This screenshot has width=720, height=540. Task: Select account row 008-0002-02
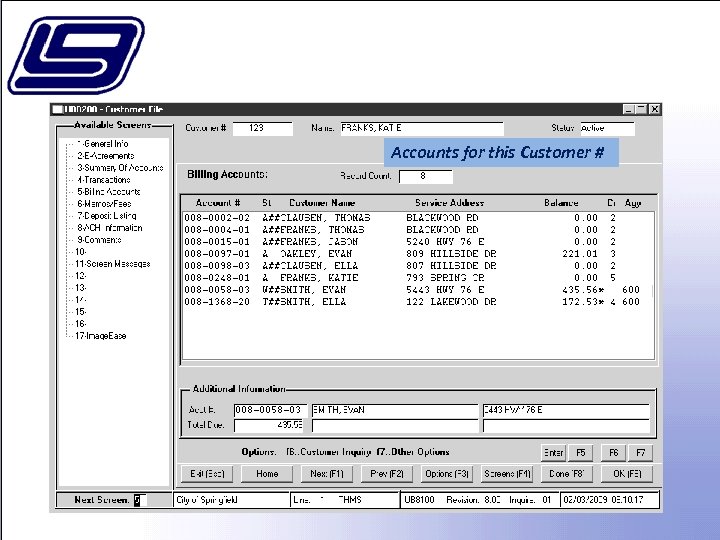pos(417,218)
